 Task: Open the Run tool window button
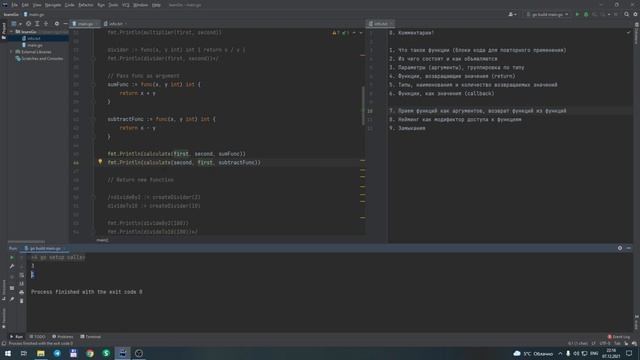click(16, 337)
